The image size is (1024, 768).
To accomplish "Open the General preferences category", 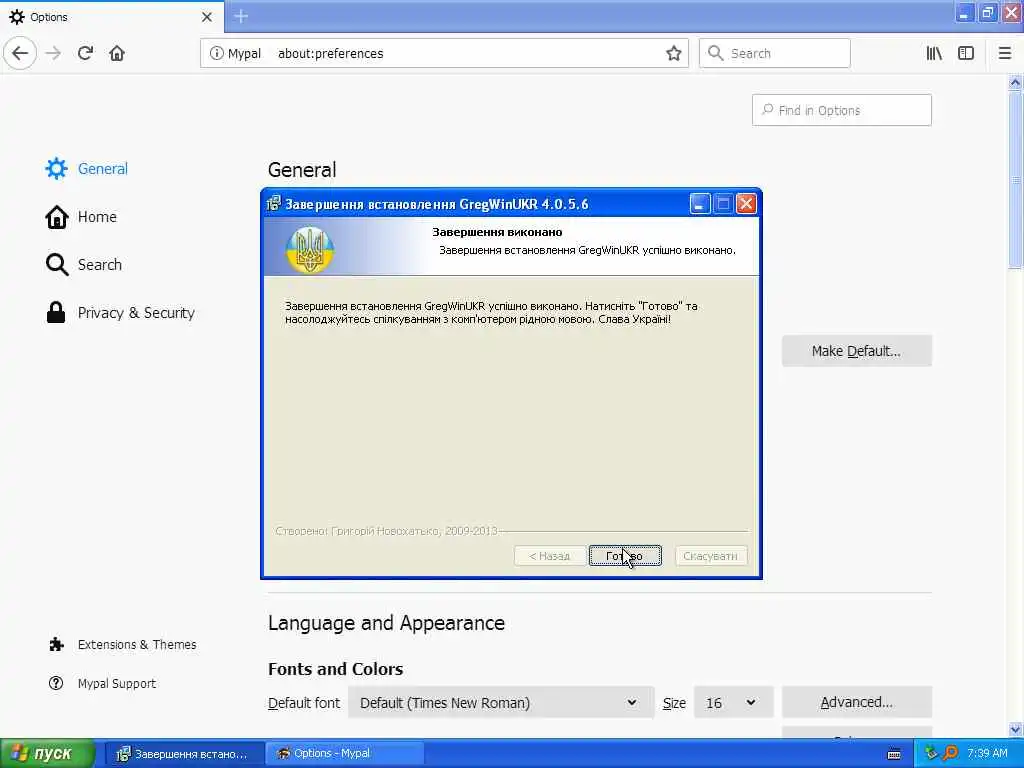I will (x=87, y=168).
